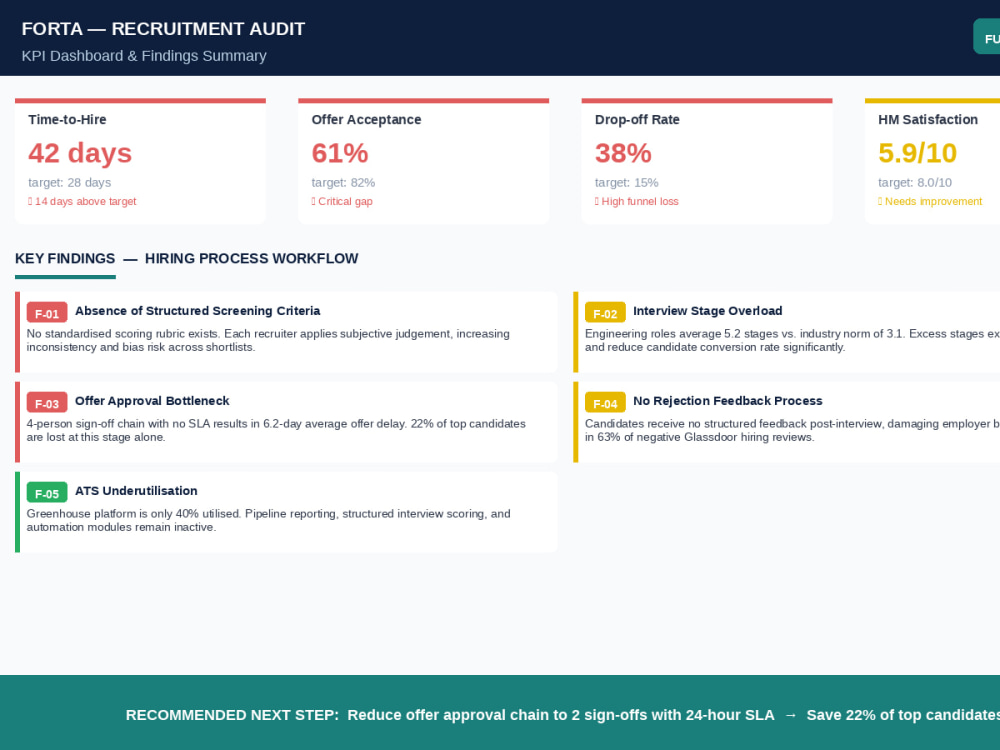Click the Recommended Next Step banner
The width and height of the screenshot is (1000, 750).
[500, 712]
